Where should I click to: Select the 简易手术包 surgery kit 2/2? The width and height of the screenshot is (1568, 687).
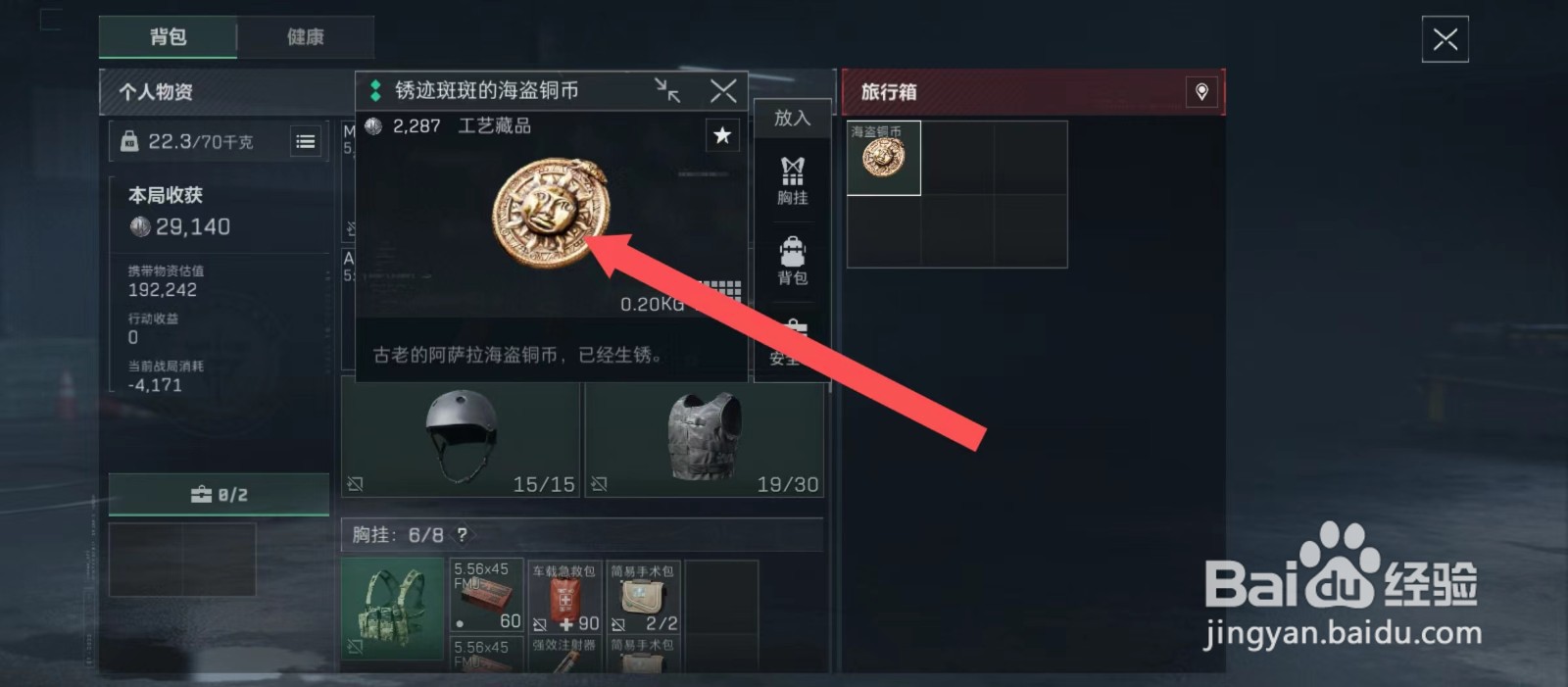tap(644, 596)
